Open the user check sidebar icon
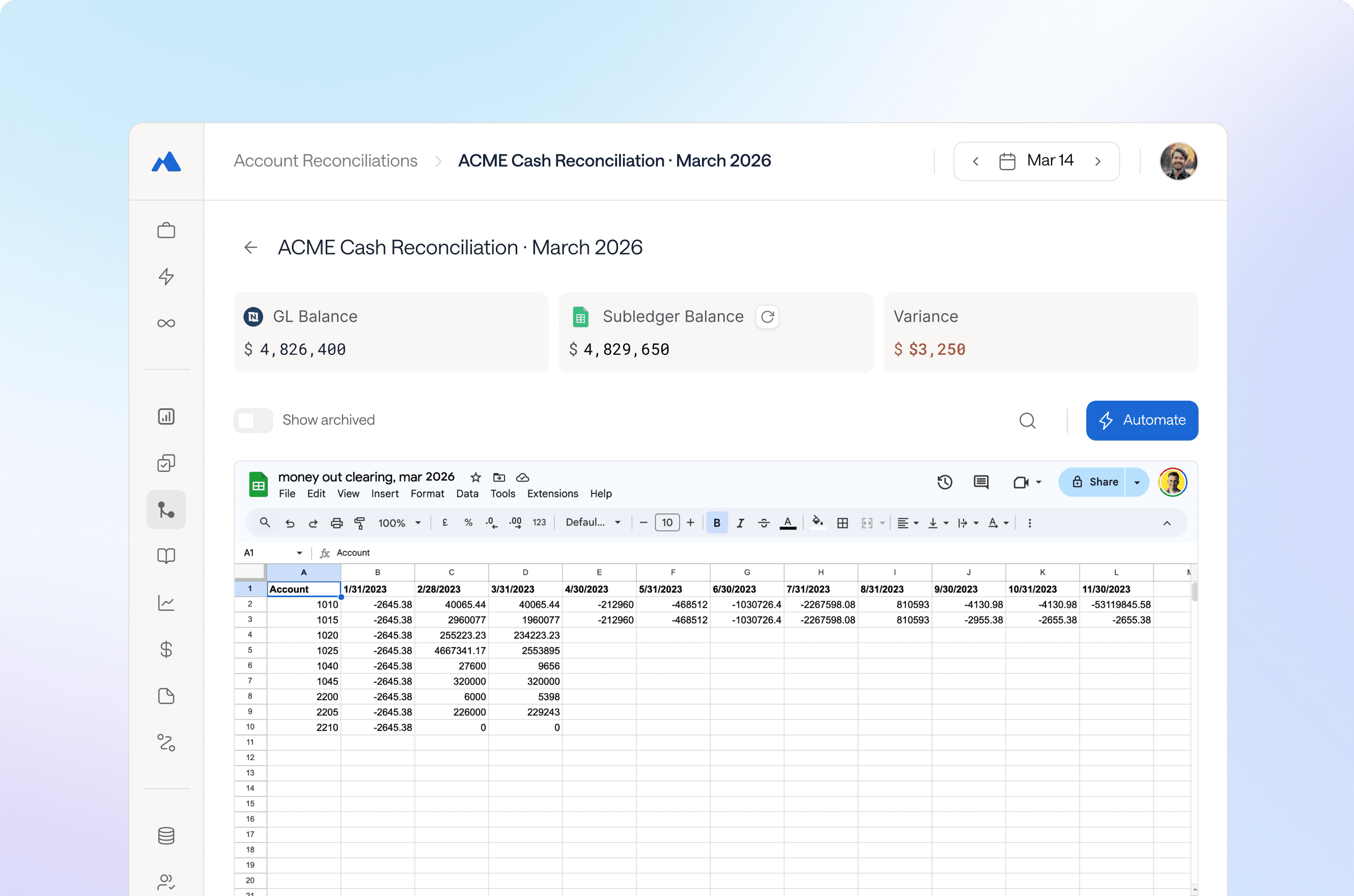Image resolution: width=1354 pixels, height=896 pixels. pyautogui.click(x=166, y=882)
